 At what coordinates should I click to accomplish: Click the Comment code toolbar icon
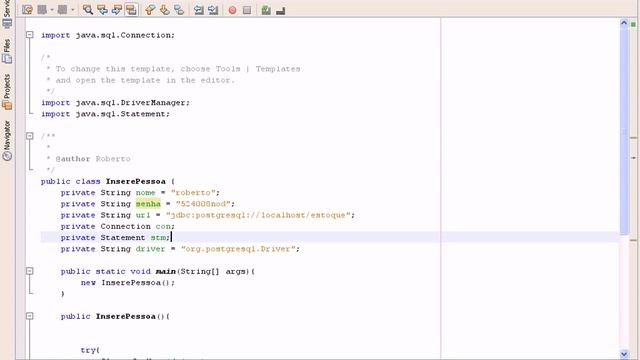(x=266, y=10)
